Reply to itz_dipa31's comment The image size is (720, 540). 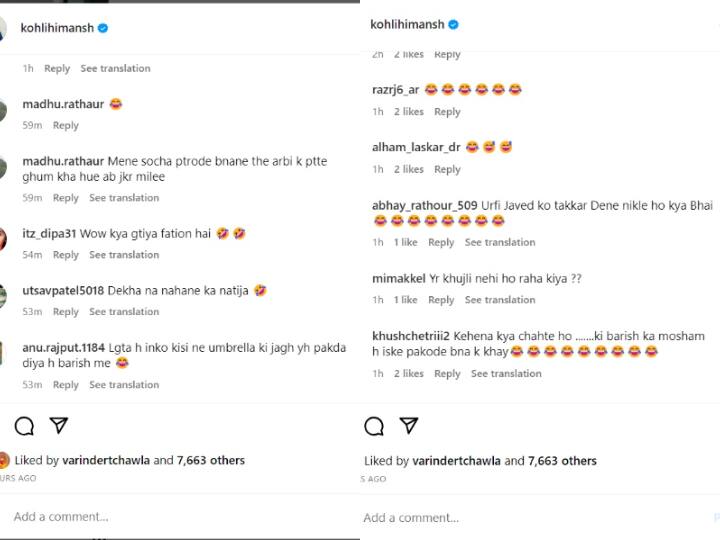pos(65,255)
